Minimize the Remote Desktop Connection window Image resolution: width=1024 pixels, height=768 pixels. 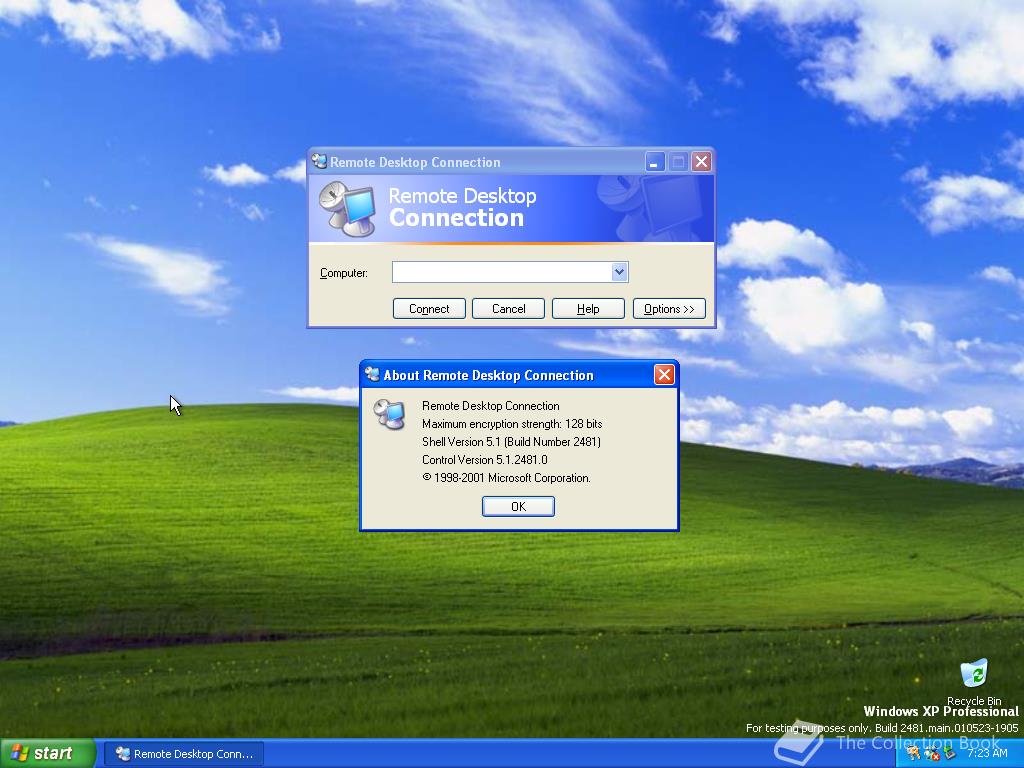pyautogui.click(x=654, y=161)
